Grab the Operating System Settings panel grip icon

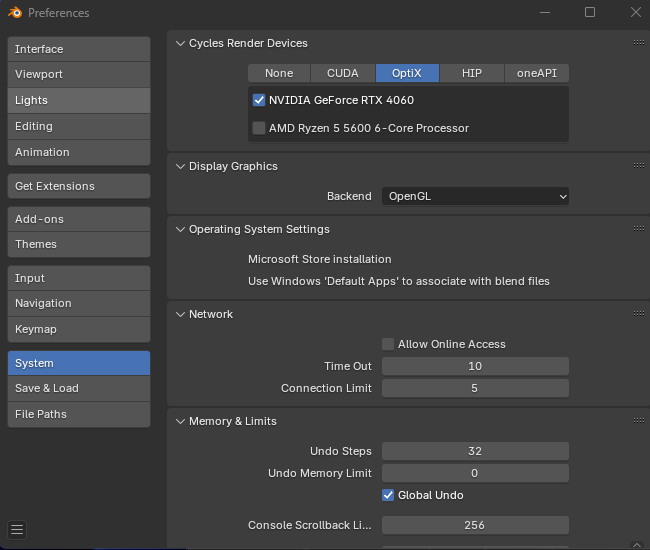pyautogui.click(x=638, y=229)
